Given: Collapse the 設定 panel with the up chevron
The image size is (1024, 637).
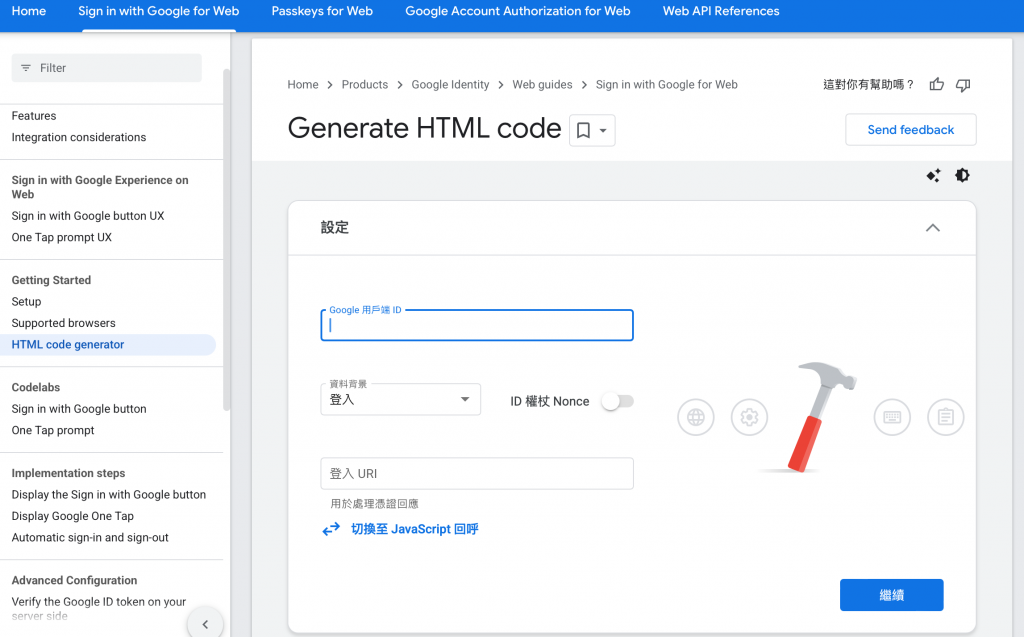Looking at the screenshot, I should click(x=933, y=227).
